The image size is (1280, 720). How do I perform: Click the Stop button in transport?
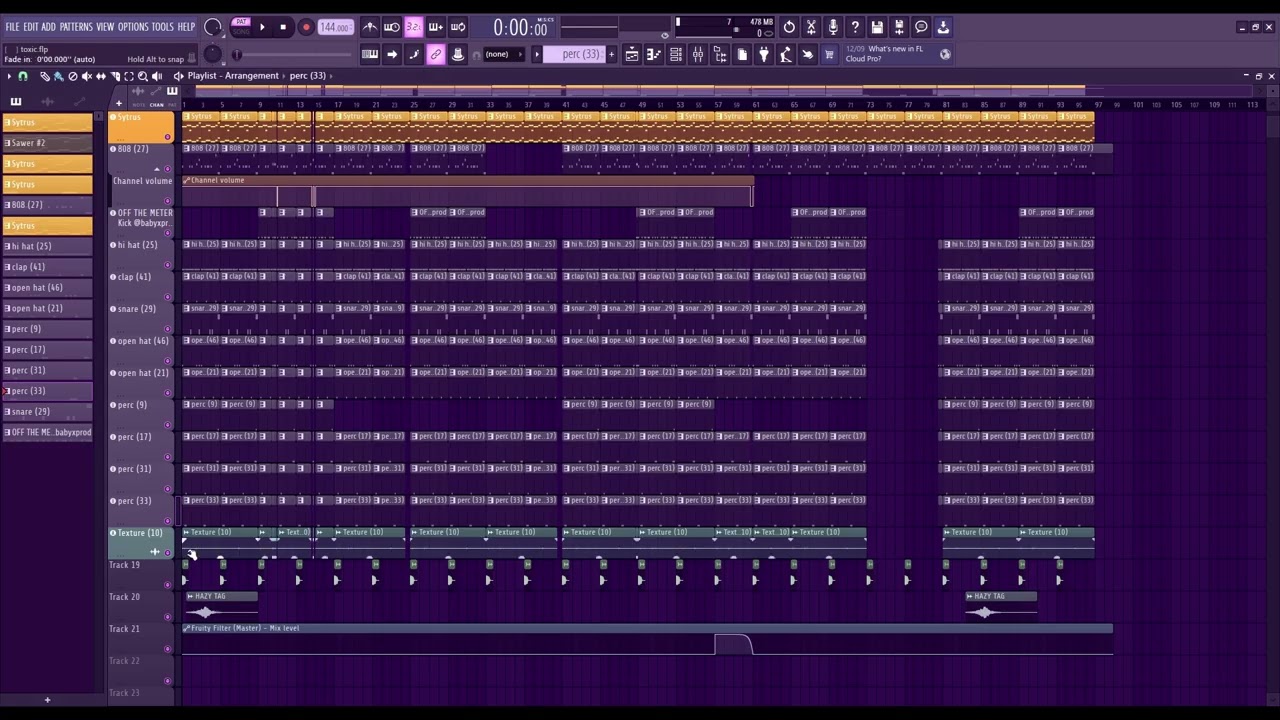(x=283, y=27)
